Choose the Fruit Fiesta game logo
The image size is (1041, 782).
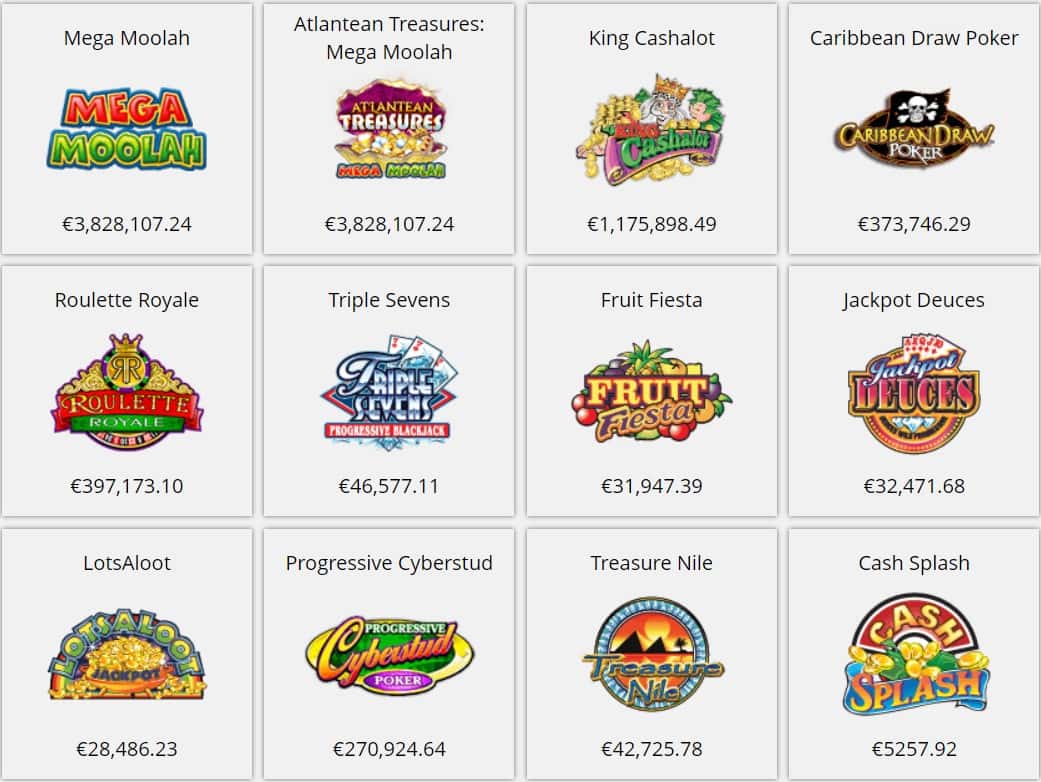pos(651,391)
